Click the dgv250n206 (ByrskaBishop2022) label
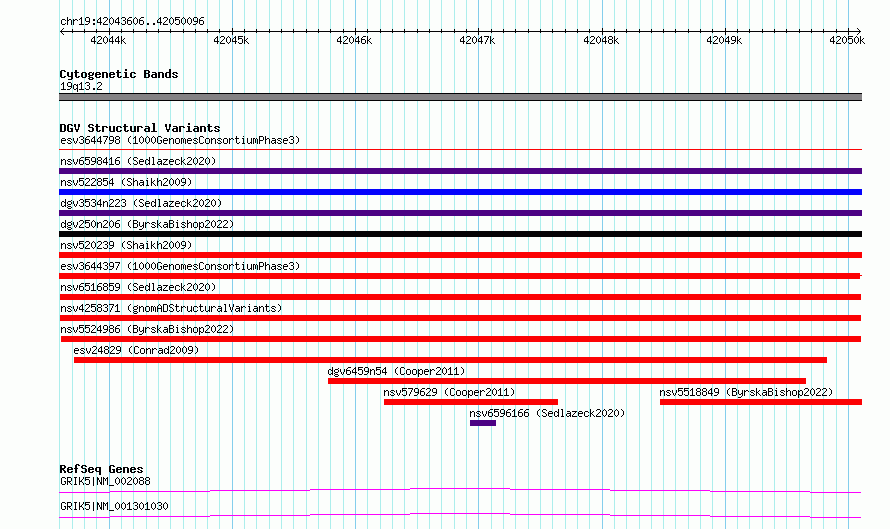The width and height of the screenshot is (890, 529). point(147,224)
